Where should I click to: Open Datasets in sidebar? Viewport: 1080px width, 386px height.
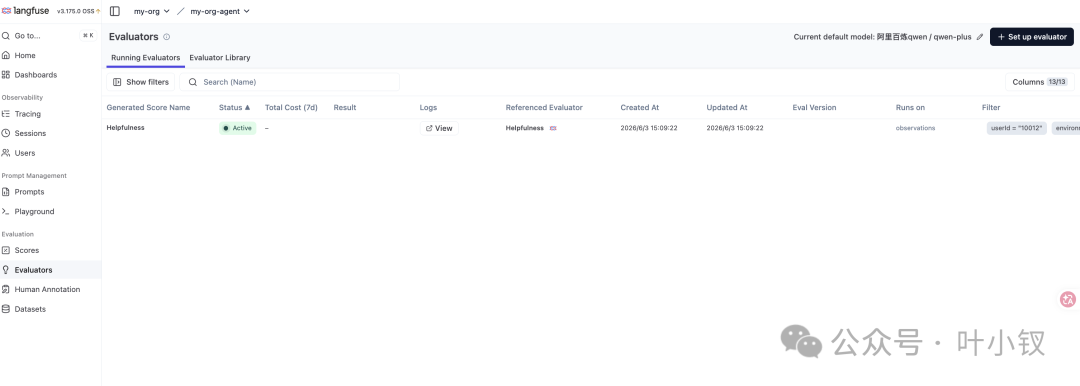[x=50, y=309]
